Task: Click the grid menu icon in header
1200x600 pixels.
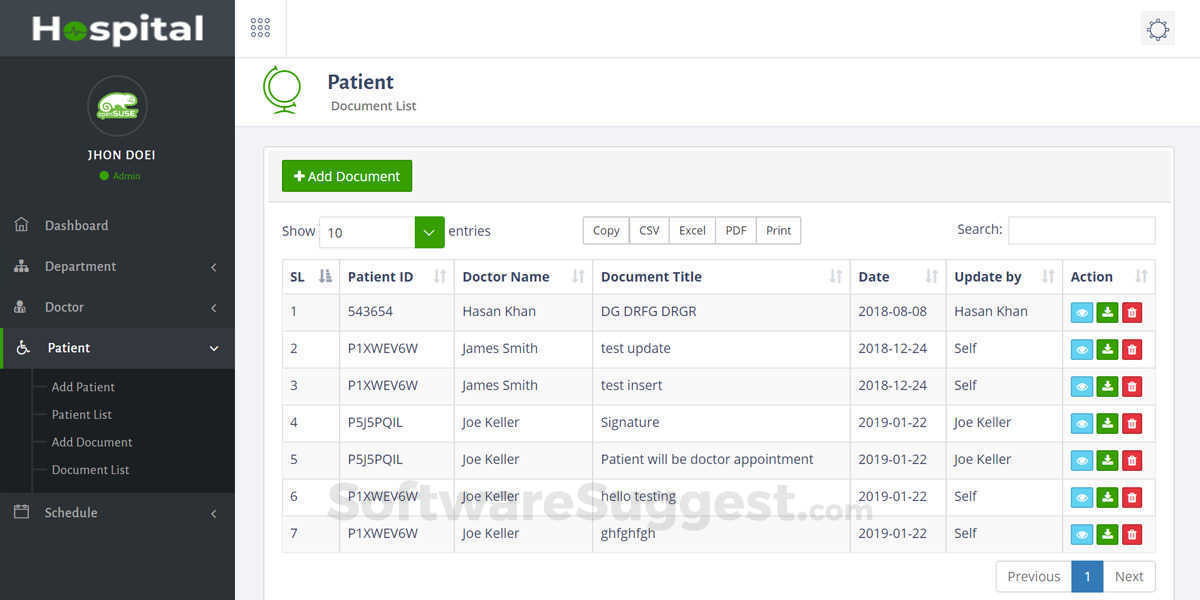Action: 260,28
